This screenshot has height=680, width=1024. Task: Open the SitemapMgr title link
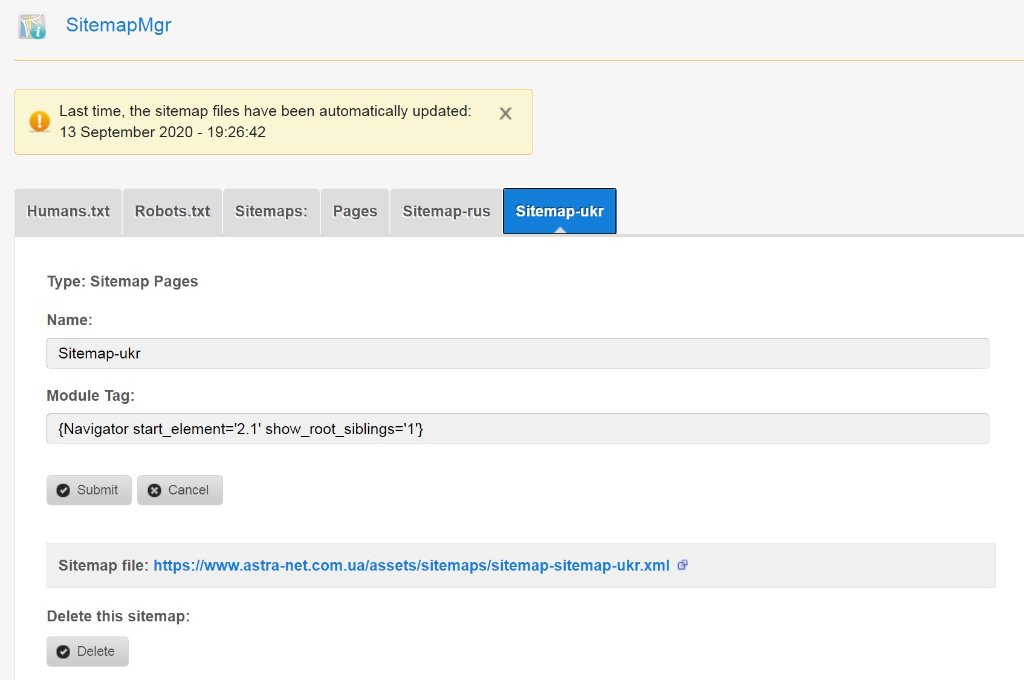point(118,26)
